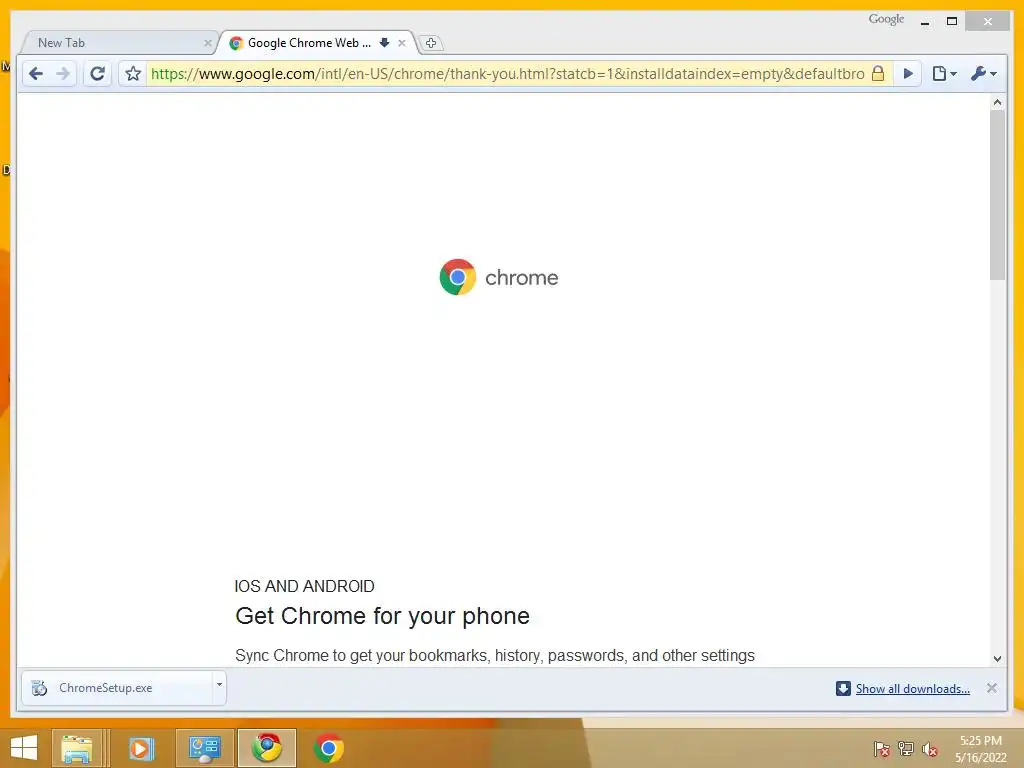The image size is (1024, 768).
Task: Bookmark this page with the star icon
Action: point(133,74)
